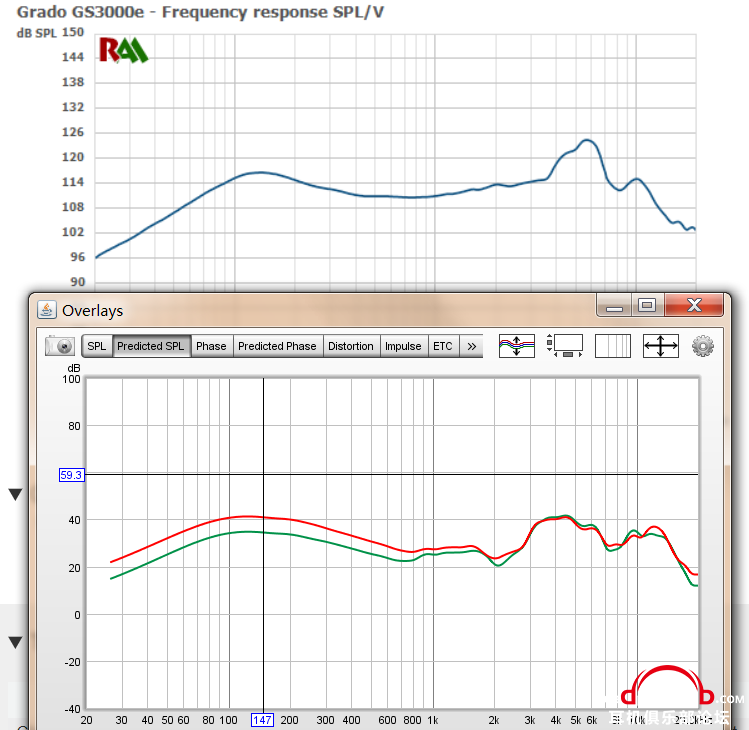Click the 59.3 dB cursor value label
This screenshot has height=730, width=749.
pyautogui.click(x=72, y=475)
